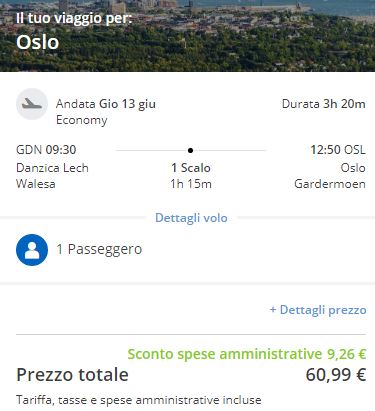This screenshot has width=375, height=411.
Task: Open the Dettagli volo link
Action: coord(191,218)
